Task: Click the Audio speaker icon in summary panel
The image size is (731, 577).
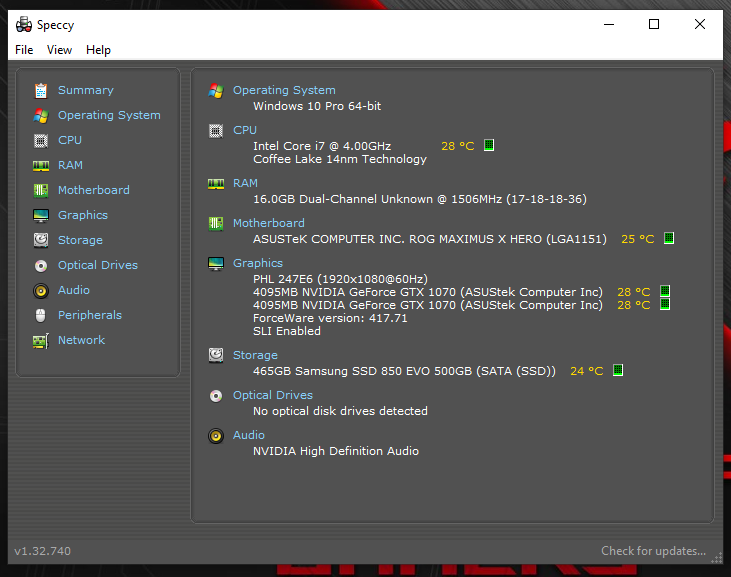Action: pos(216,436)
